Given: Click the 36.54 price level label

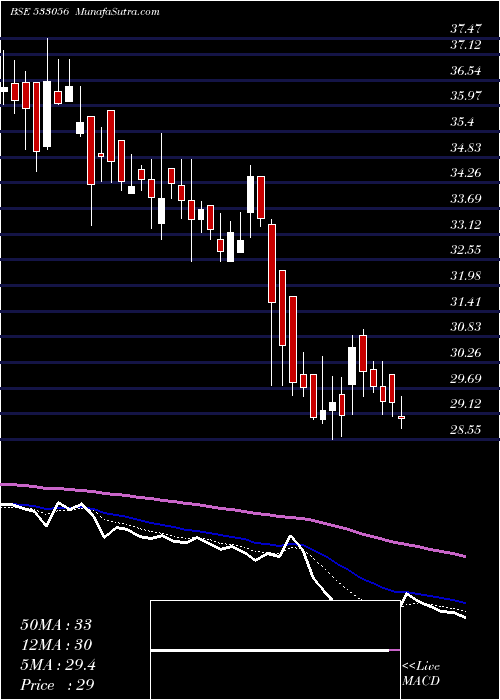Looking at the screenshot, I should pyautogui.click(x=466, y=71).
